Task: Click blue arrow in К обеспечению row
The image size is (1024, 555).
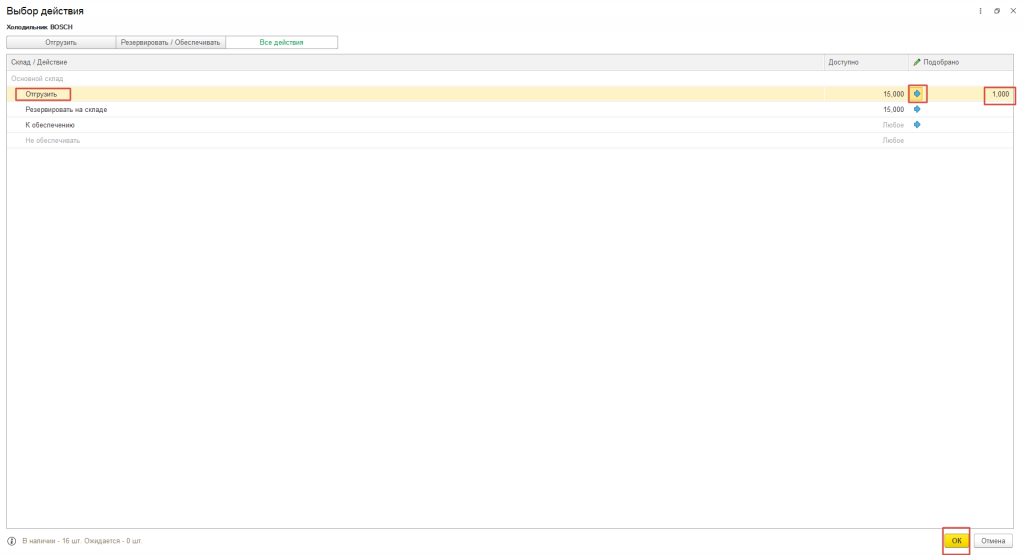Action: point(917,125)
